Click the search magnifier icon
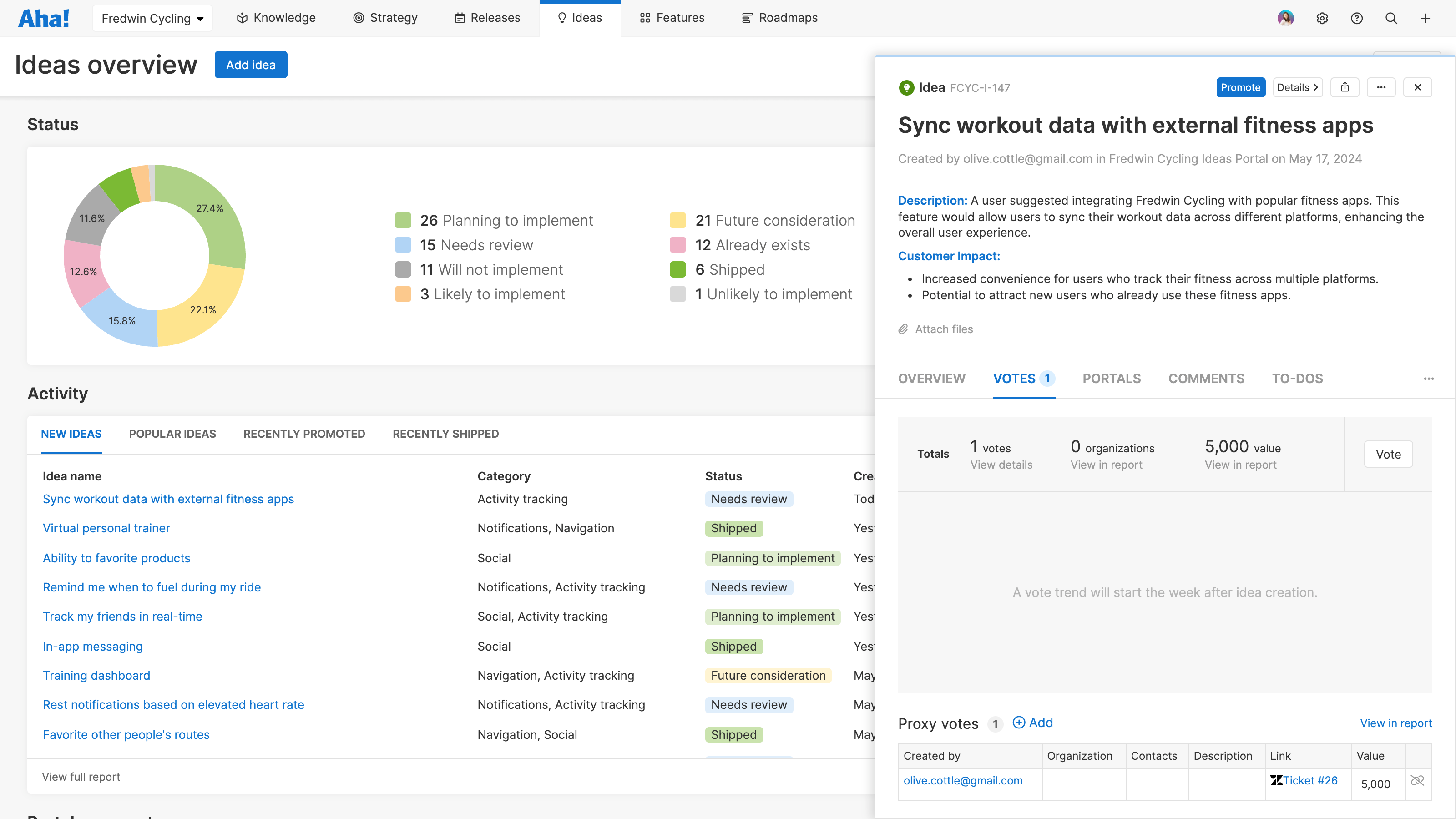1456x819 pixels. (x=1391, y=18)
